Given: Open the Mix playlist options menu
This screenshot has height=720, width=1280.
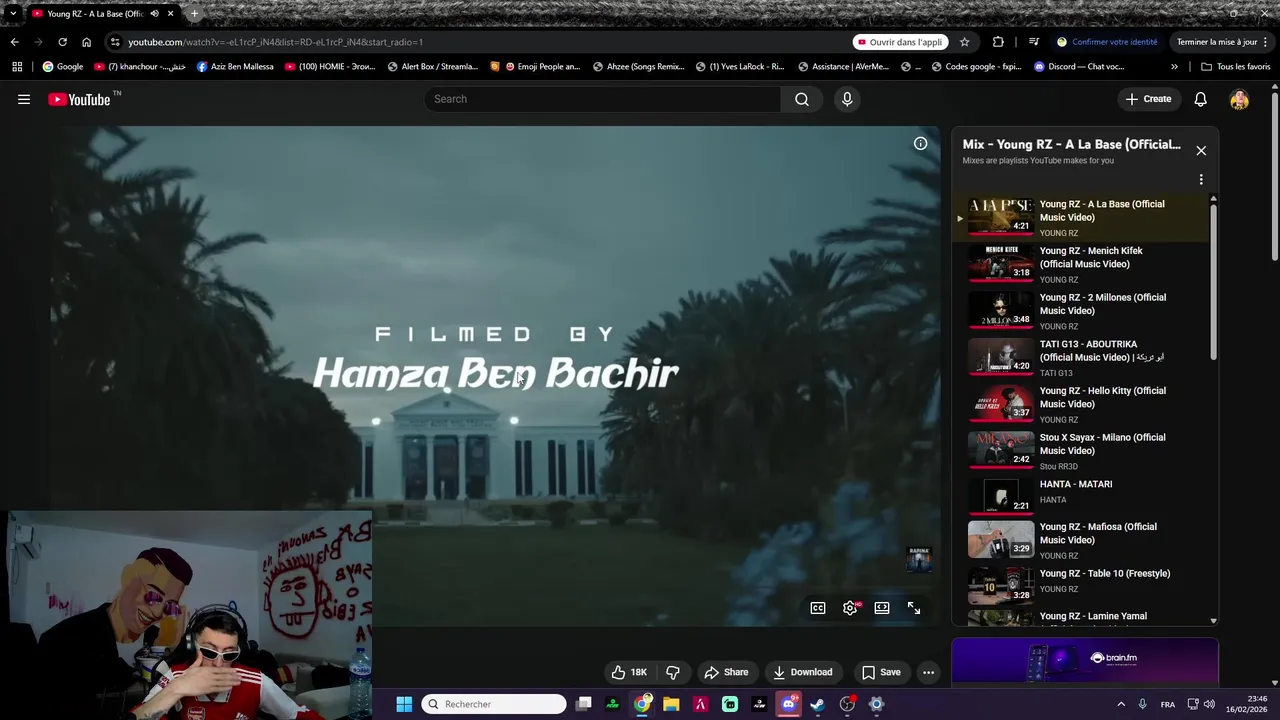Looking at the screenshot, I should tap(1201, 180).
